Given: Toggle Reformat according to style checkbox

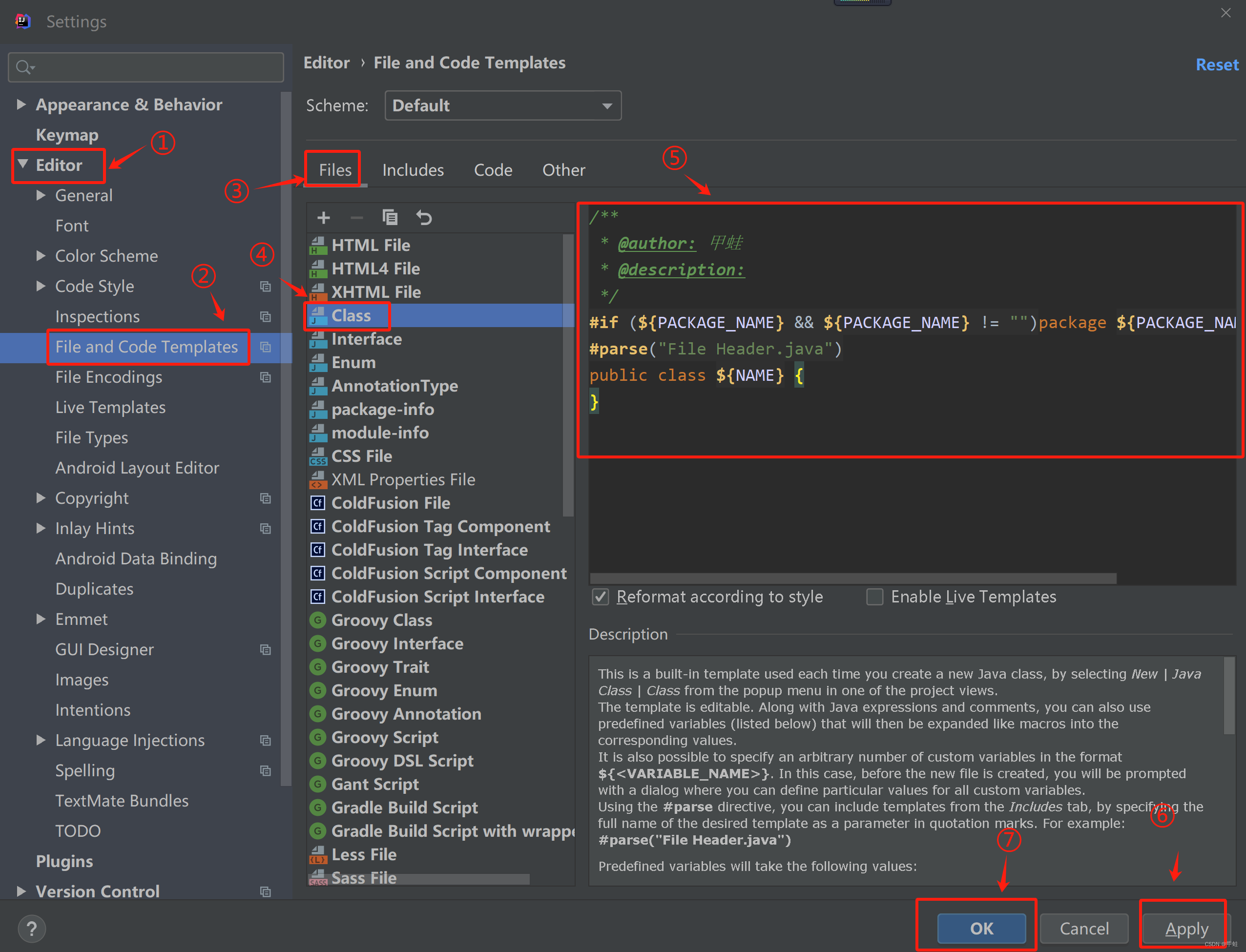Looking at the screenshot, I should click(601, 597).
